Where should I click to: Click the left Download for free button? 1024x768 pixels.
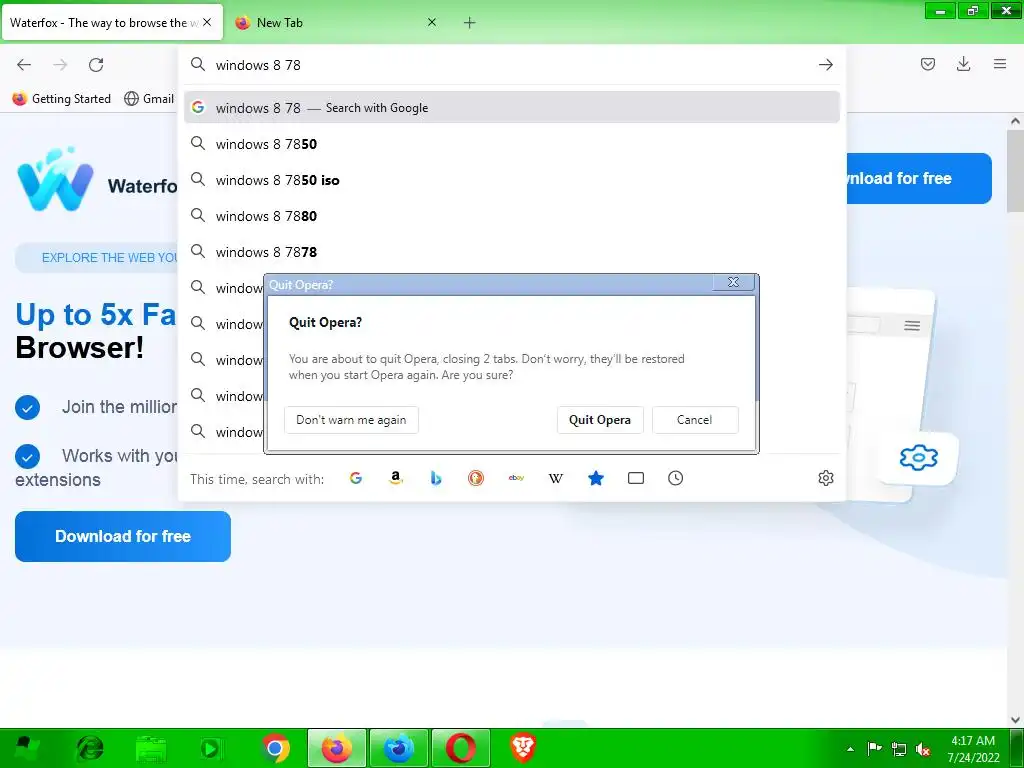(123, 536)
